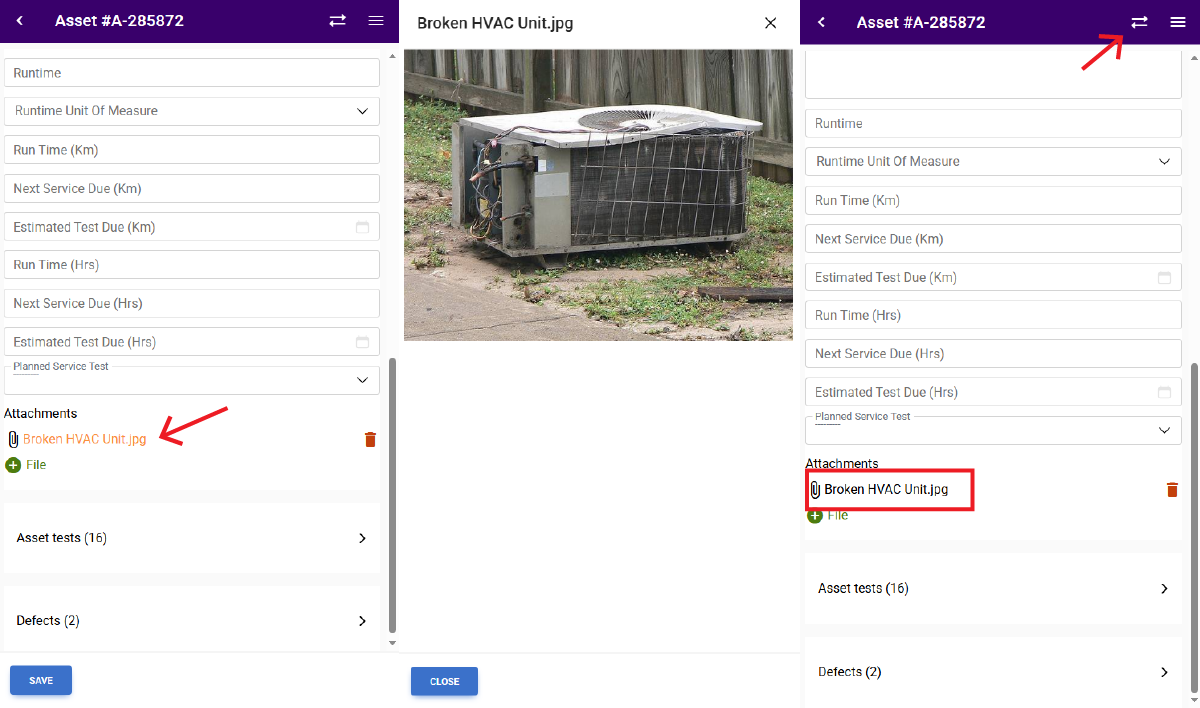Open Runtime Unit Of Measure dropdown in left panel
Viewport: 1200px width, 708px height.
(x=192, y=111)
